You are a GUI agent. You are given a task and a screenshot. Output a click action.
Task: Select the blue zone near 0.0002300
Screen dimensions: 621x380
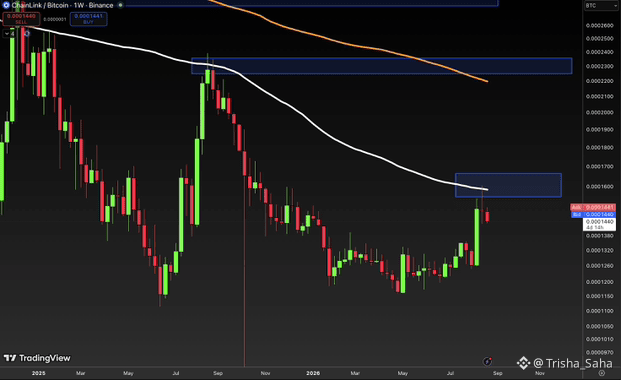pos(381,66)
